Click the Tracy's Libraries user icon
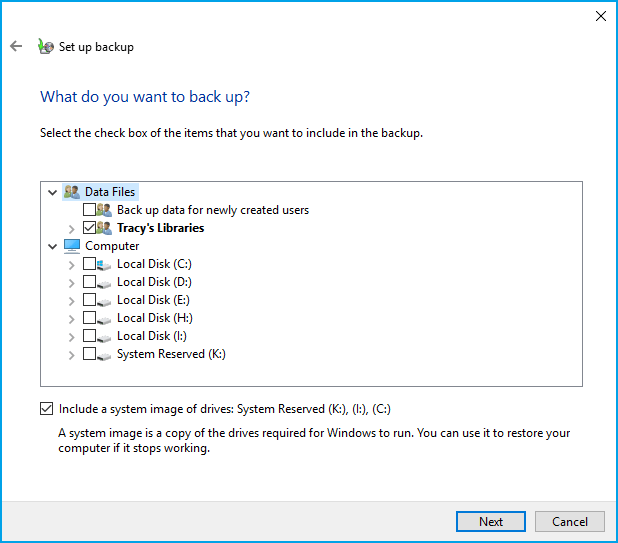This screenshot has width=618, height=543. (x=105, y=228)
